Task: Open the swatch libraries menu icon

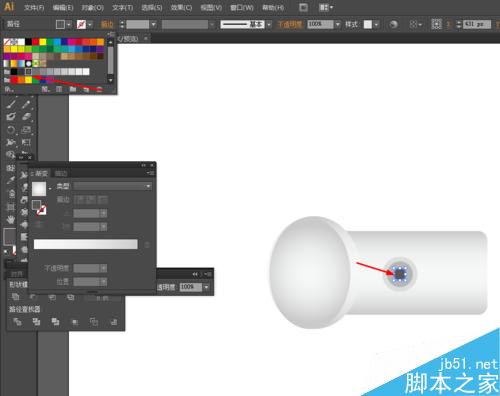Action: click(8, 89)
